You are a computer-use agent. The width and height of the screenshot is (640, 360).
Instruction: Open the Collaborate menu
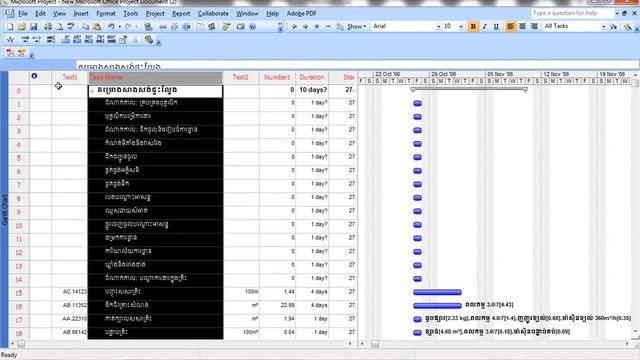[x=213, y=13]
